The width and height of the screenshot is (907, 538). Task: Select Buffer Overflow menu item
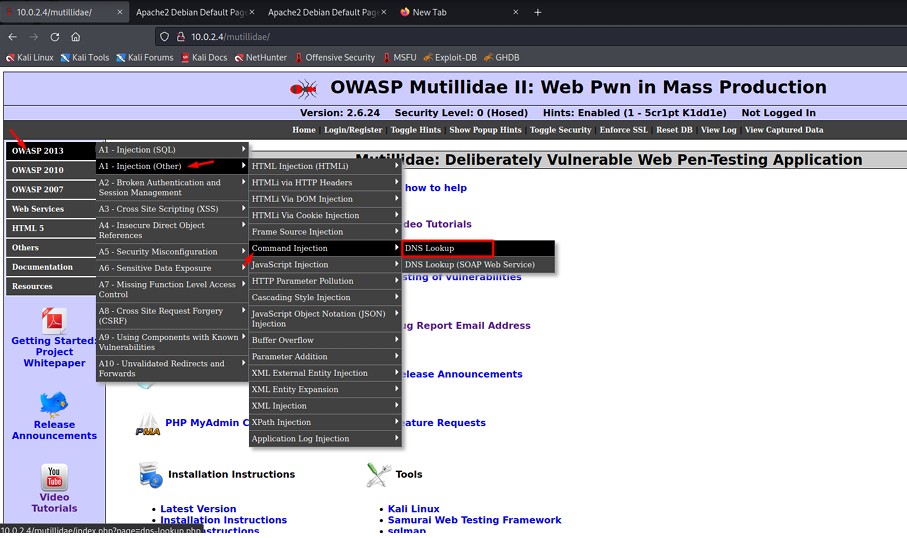[x=325, y=340]
